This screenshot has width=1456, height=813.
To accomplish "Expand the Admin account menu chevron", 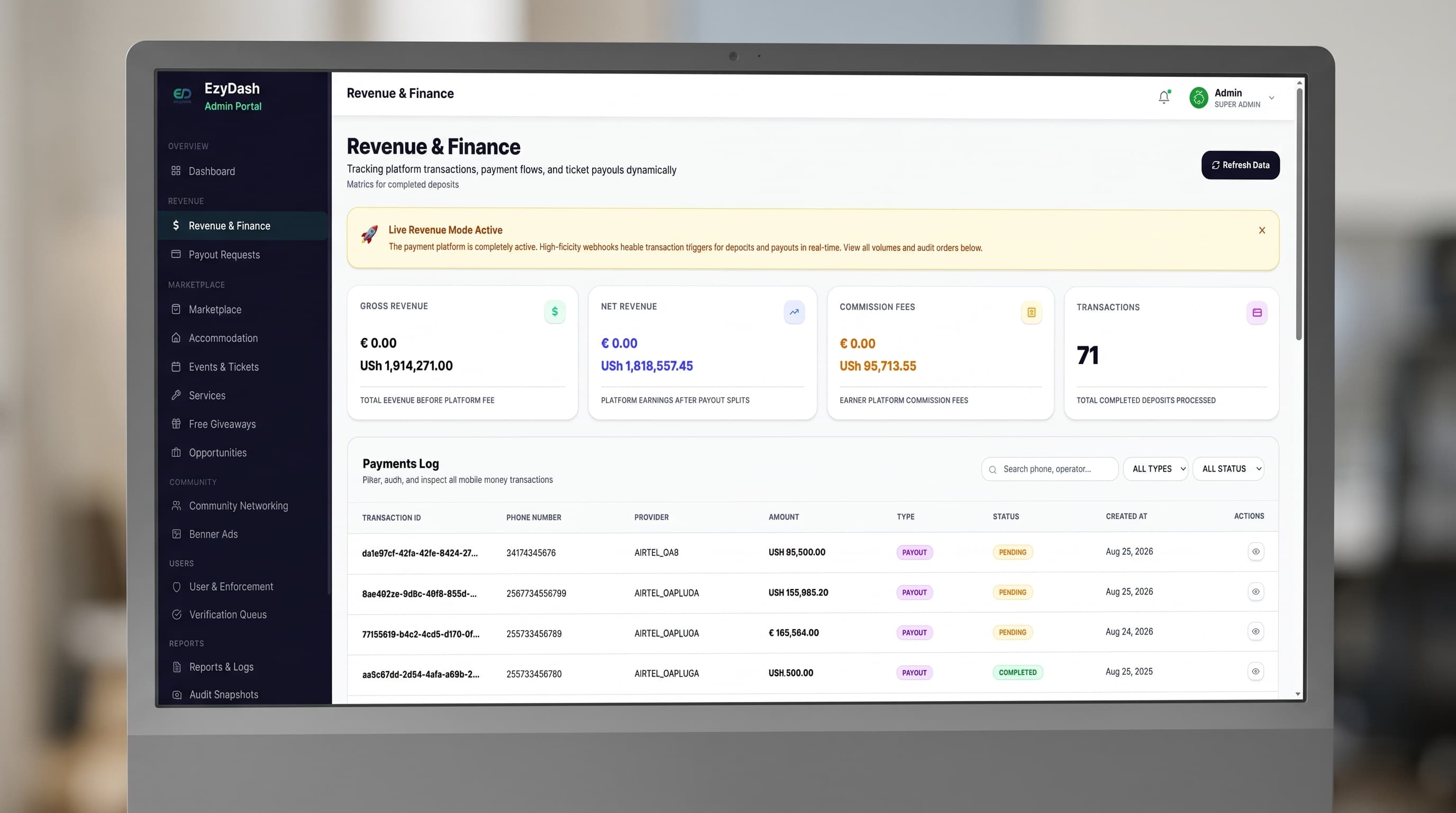I will click(x=1272, y=98).
